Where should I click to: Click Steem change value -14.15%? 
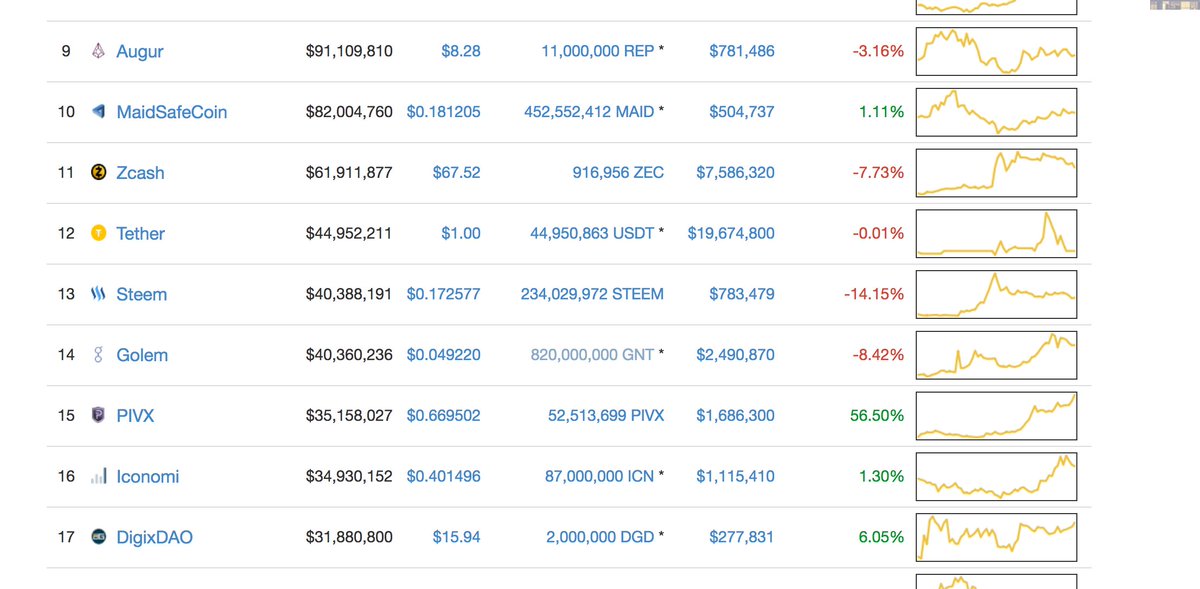pos(874,294)
